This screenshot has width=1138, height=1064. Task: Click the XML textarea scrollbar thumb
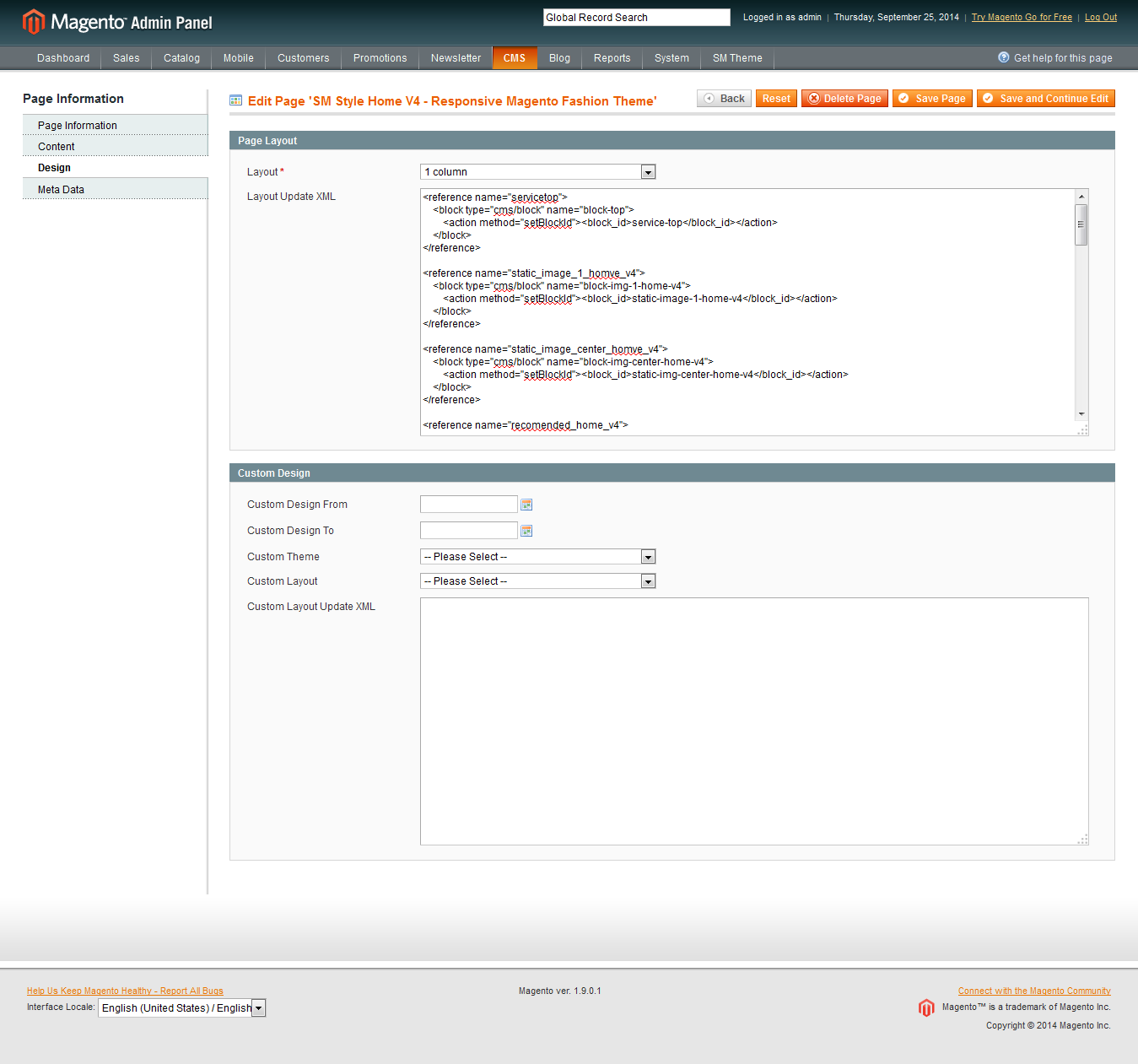pyautogui.click(x=1081, y=224)
